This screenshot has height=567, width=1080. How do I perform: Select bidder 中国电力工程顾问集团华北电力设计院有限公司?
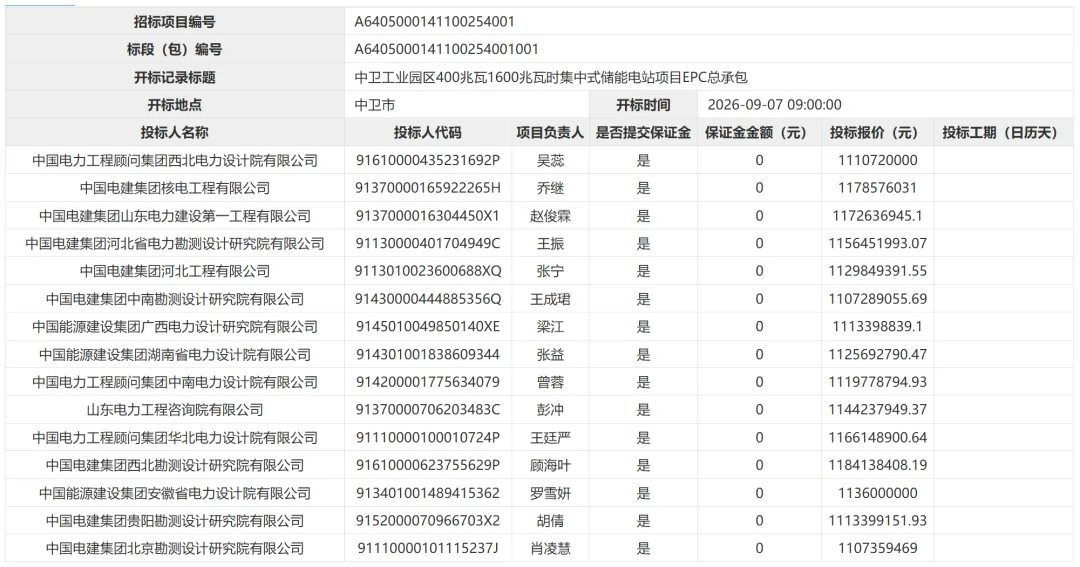pyautogui.click(x=175, y=437)
